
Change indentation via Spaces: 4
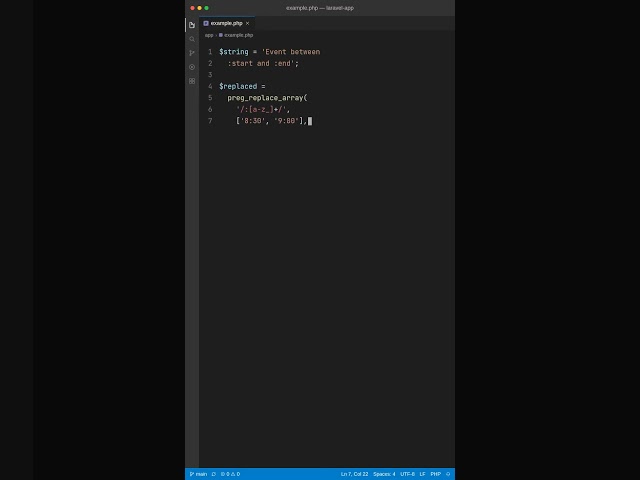coord(384,474)
